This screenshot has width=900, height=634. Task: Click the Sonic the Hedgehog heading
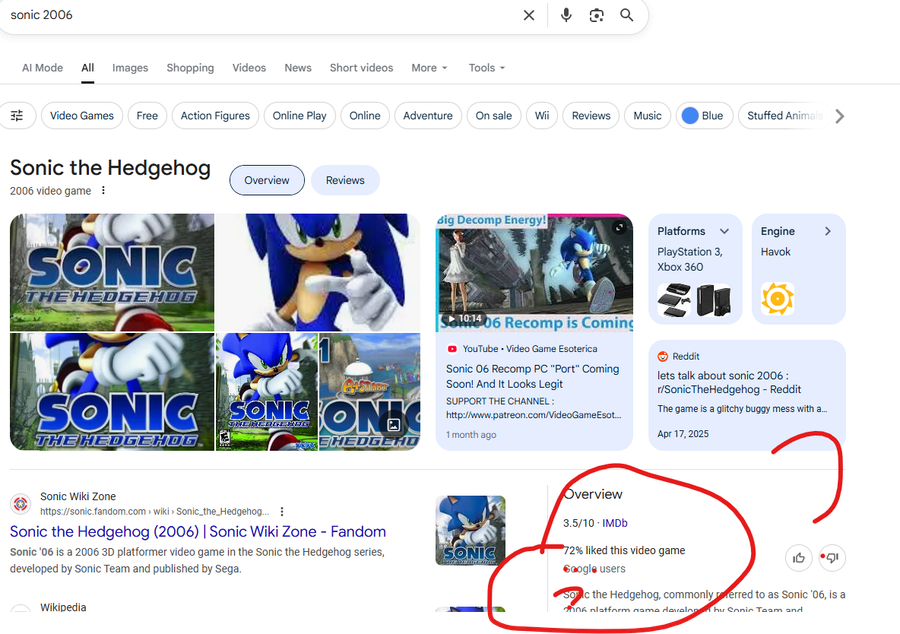[110, 168]
